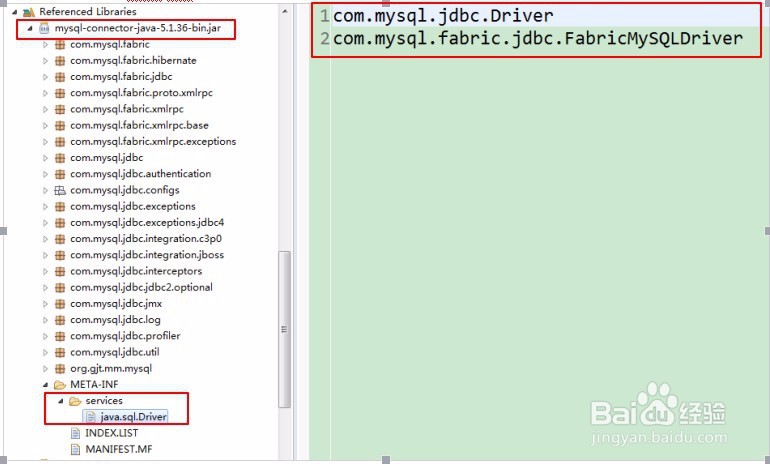Click editor line com.mysql.fabric.jdbc.FabricMySQLDriver
Image resolution: width=770 pixels, height=464 pixels.
538,38
